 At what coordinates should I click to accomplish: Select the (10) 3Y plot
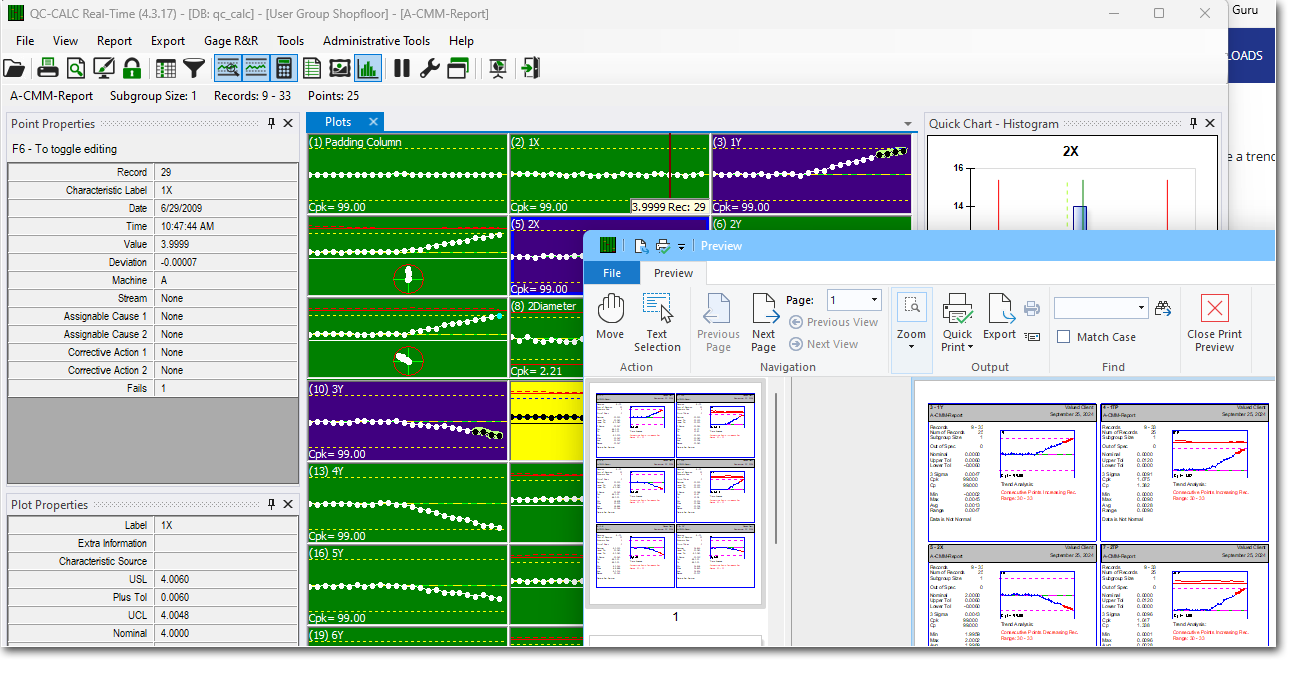tap(408, 420)
